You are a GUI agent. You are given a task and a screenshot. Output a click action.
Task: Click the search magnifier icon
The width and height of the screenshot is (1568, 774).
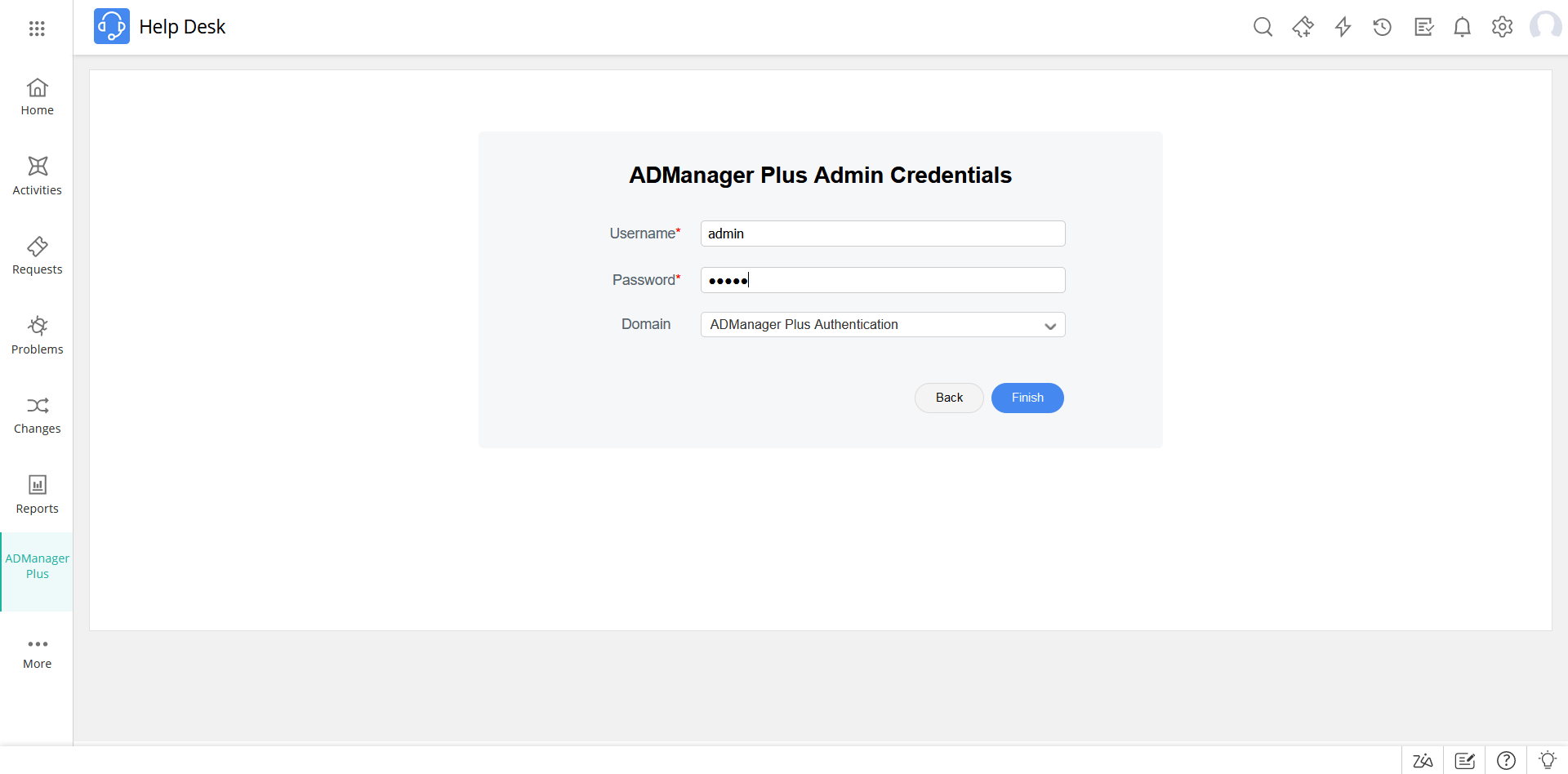[1263, 27]
